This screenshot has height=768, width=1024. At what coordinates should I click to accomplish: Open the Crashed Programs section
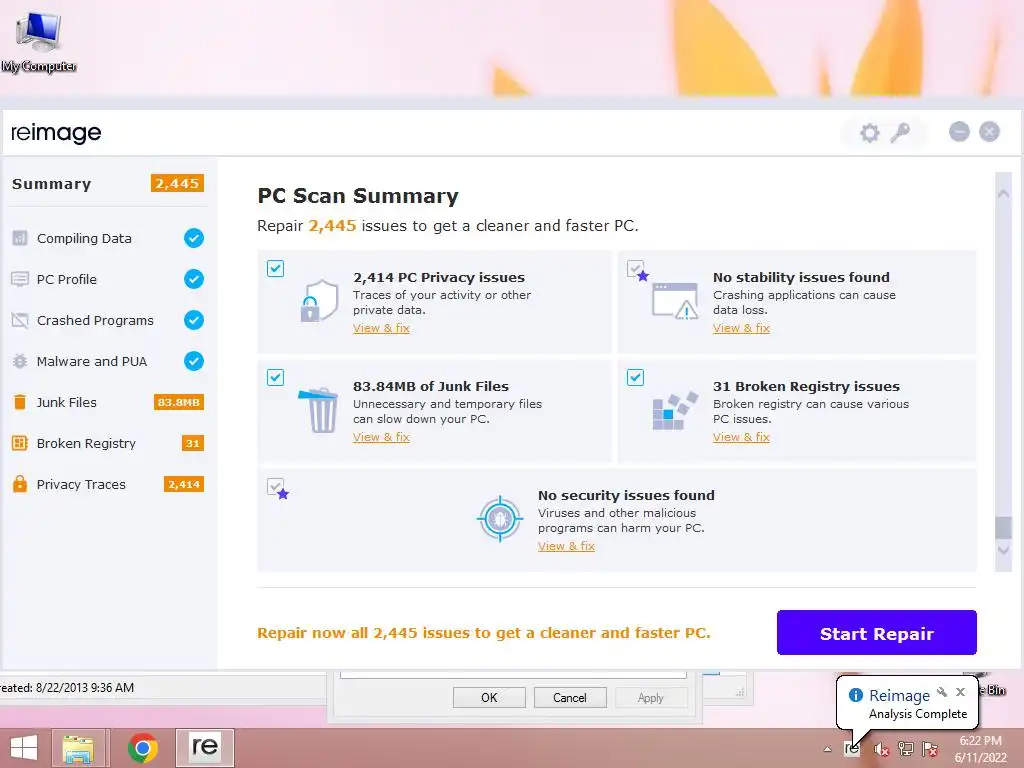[x=108, y=320]
